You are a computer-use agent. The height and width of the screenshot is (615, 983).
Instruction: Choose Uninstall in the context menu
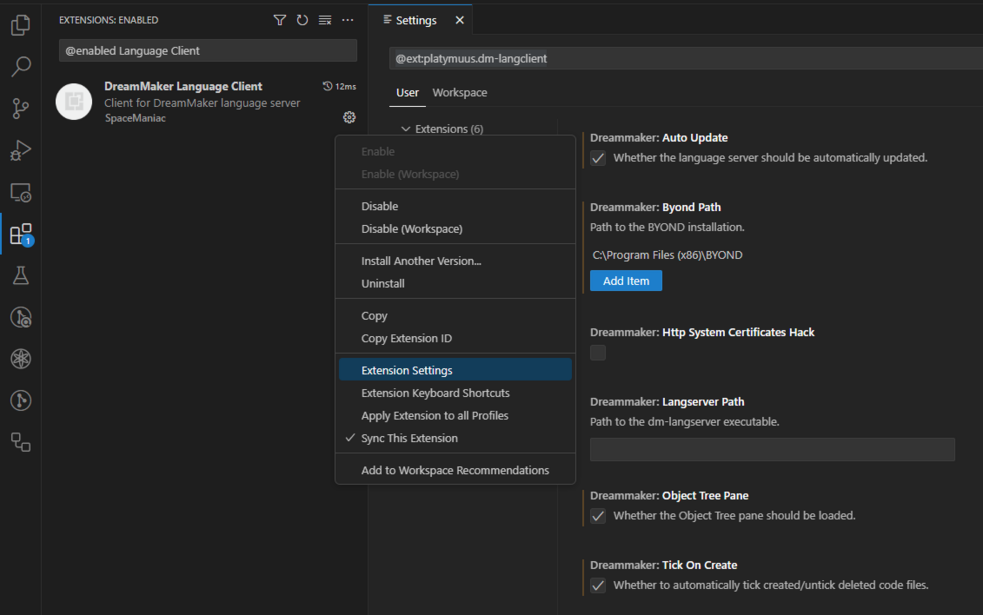click(x=382, y=283)
